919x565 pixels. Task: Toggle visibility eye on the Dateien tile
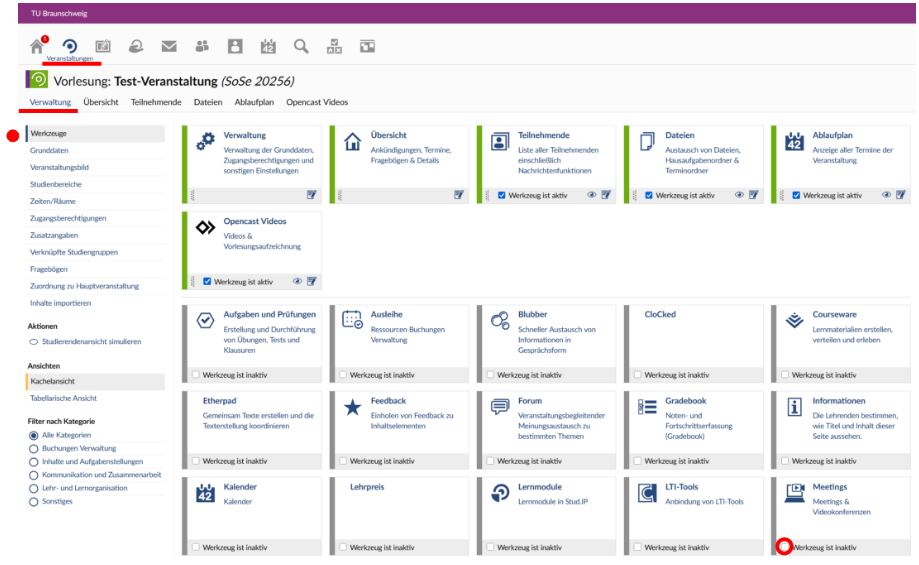pyautogui.click(x=739, y=195)
